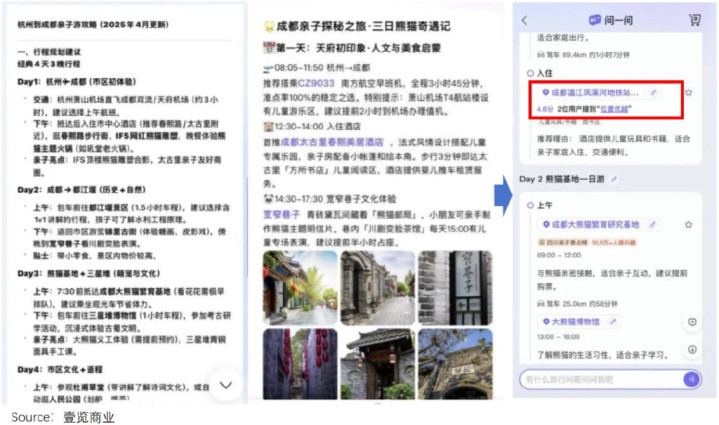Edit the Day 2 熊猫基地一日游 title pencil
Screen dimensions: 719x425
[x=614, y=179]
